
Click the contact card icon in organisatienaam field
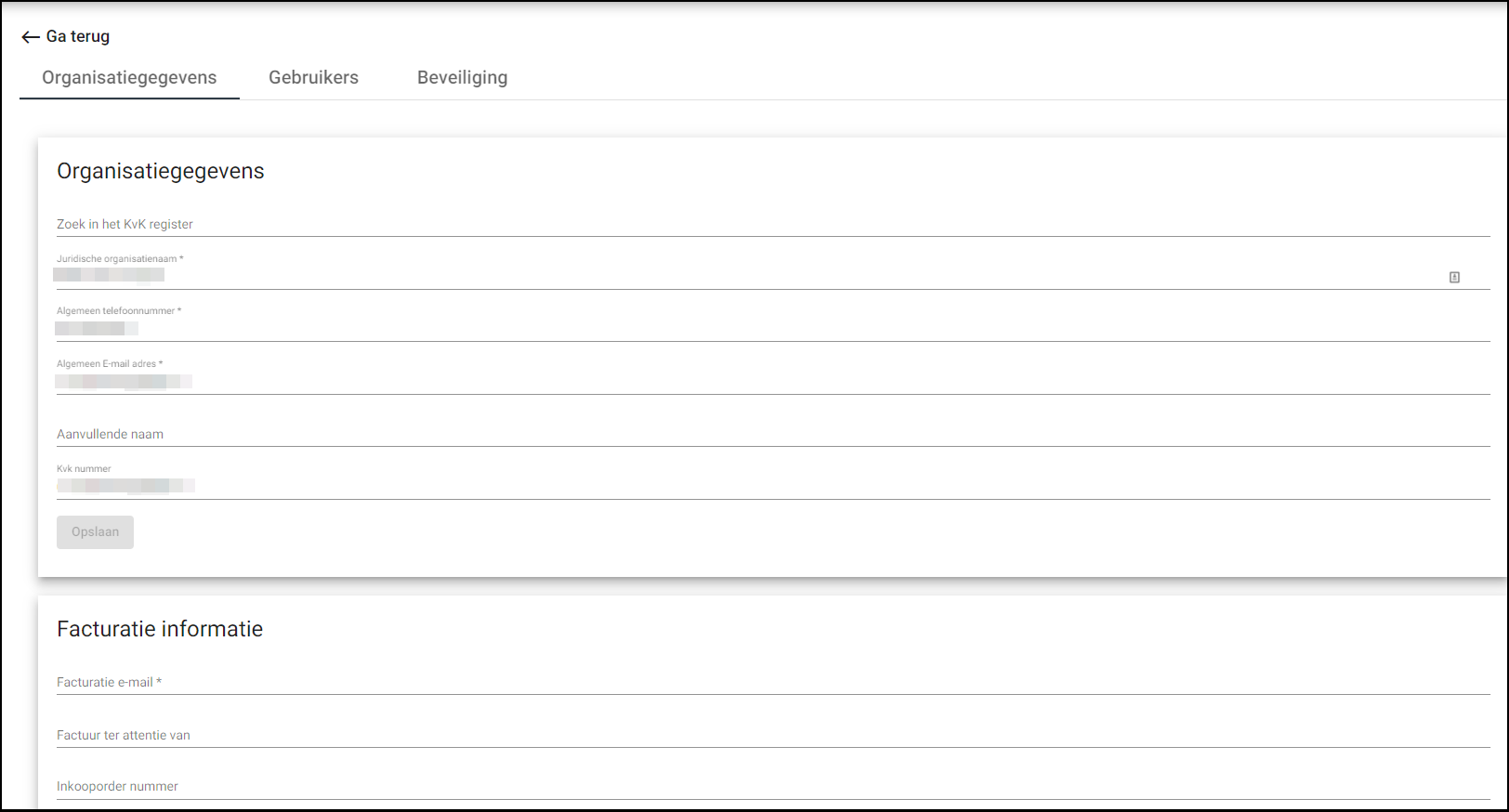coord(1454,277)
